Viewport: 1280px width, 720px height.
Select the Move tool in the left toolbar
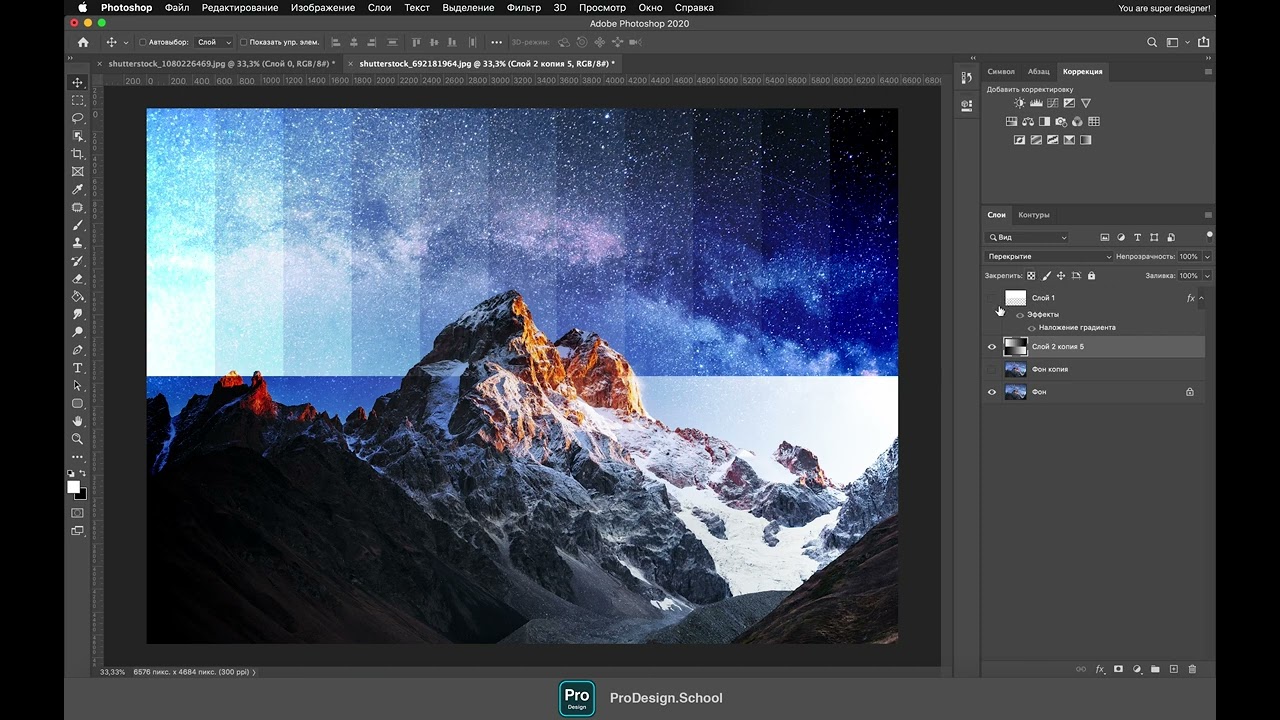click(x=78, y=82)
